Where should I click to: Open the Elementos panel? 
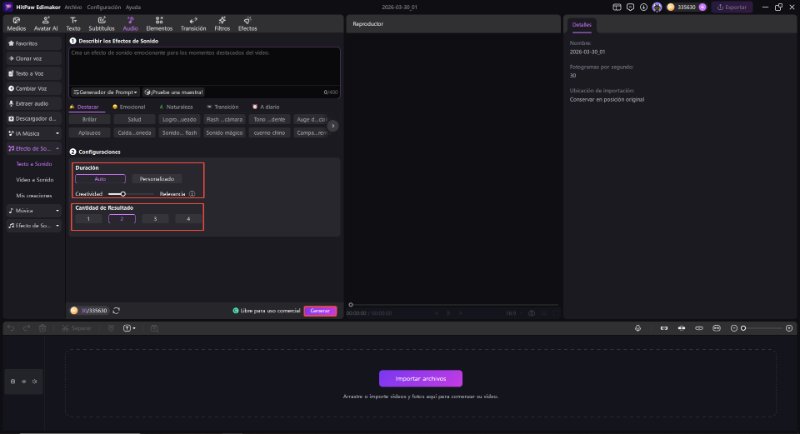click(159, 24)
